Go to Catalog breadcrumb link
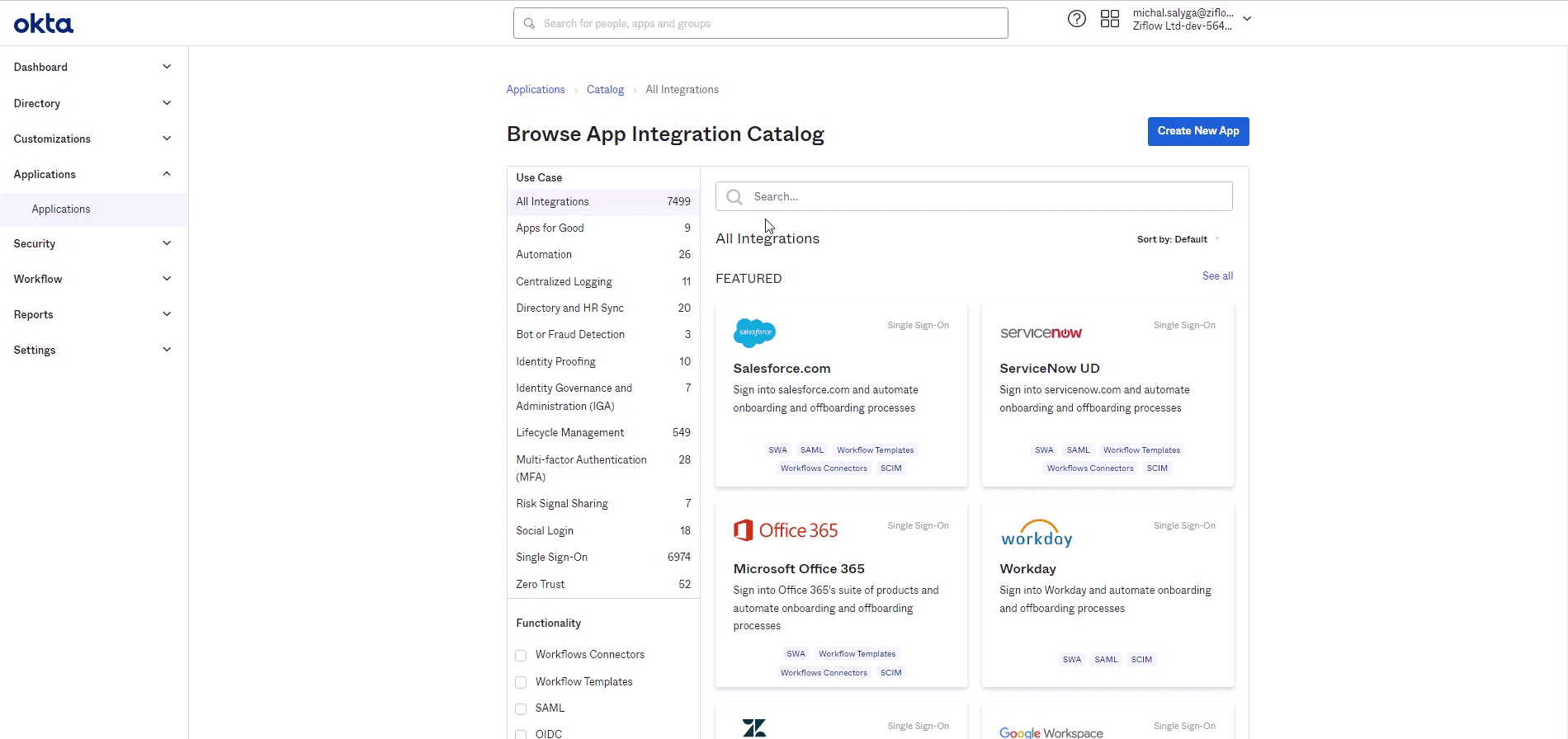Image resolution: width=1568 pixels, height=739 pixels. click(605, 90)
